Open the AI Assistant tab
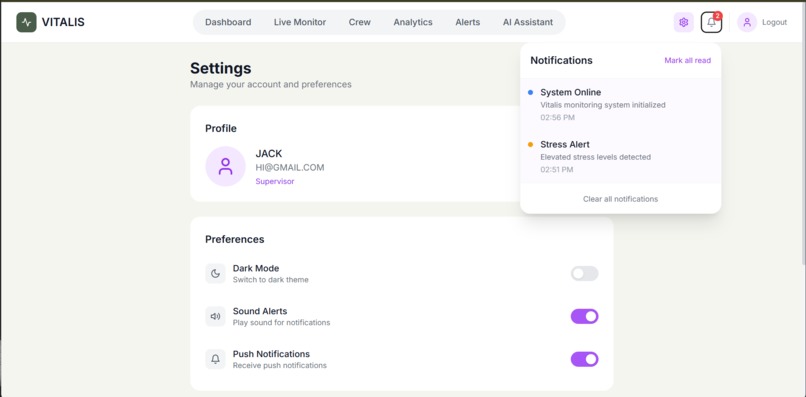 528,23
